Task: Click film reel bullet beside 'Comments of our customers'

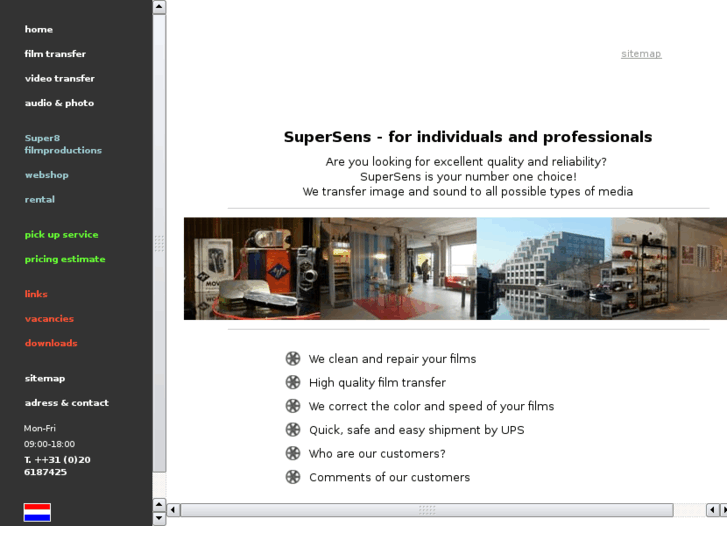Action: [293, 477]
